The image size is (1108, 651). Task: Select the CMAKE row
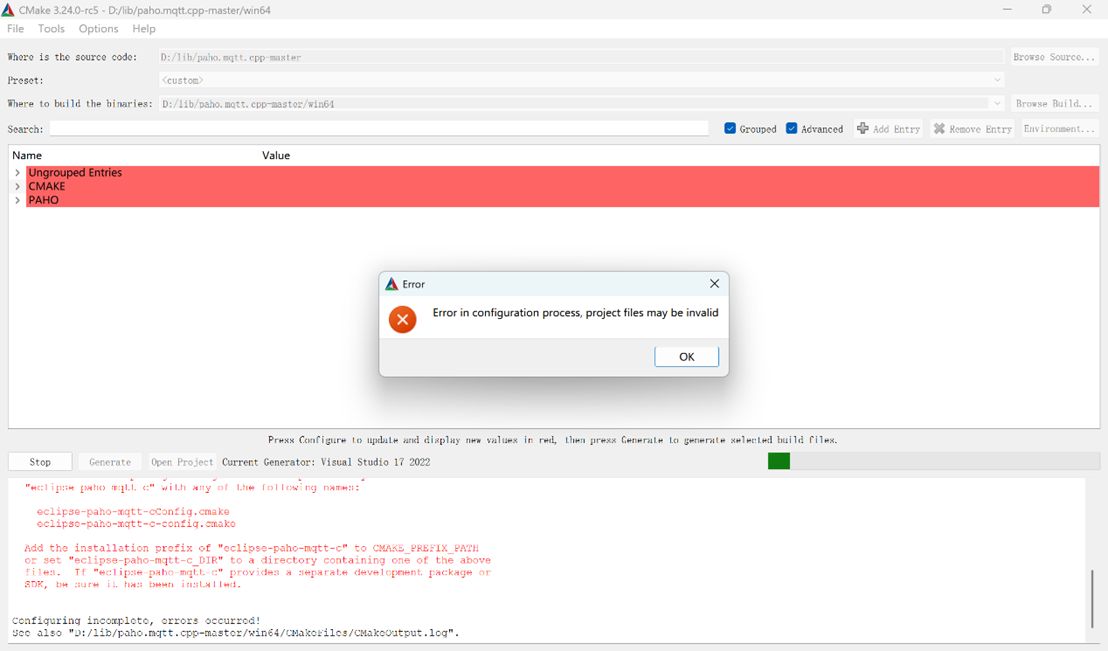coord(562,187)
